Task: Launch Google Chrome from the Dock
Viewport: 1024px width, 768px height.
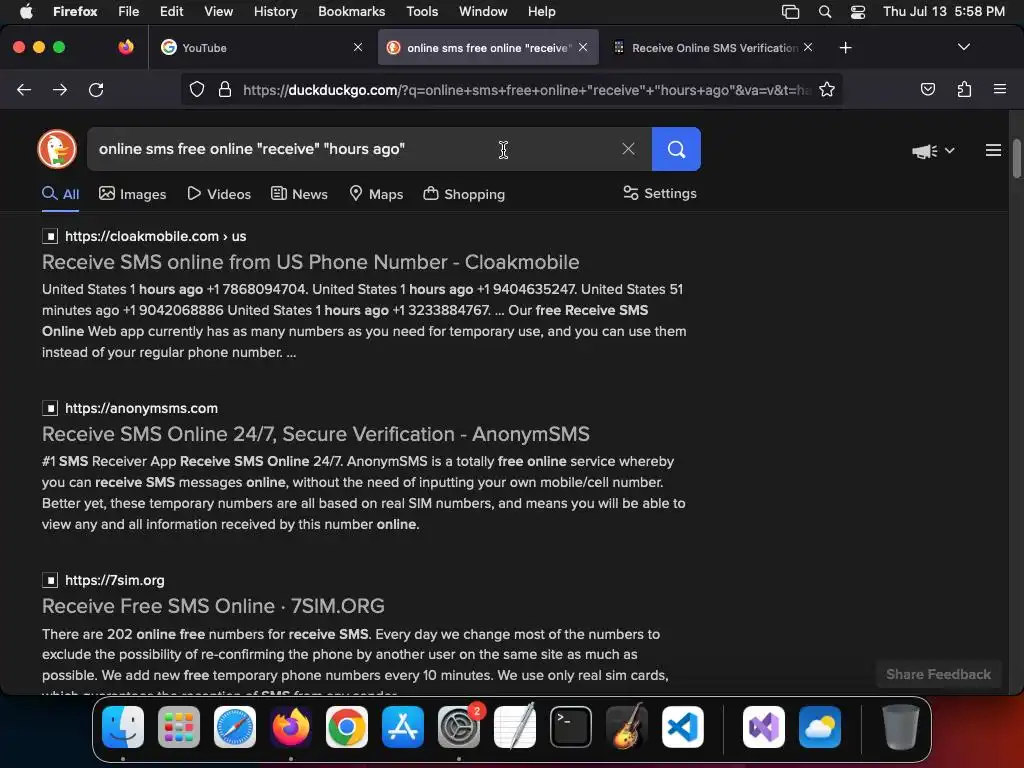Action: click(347, 727)
